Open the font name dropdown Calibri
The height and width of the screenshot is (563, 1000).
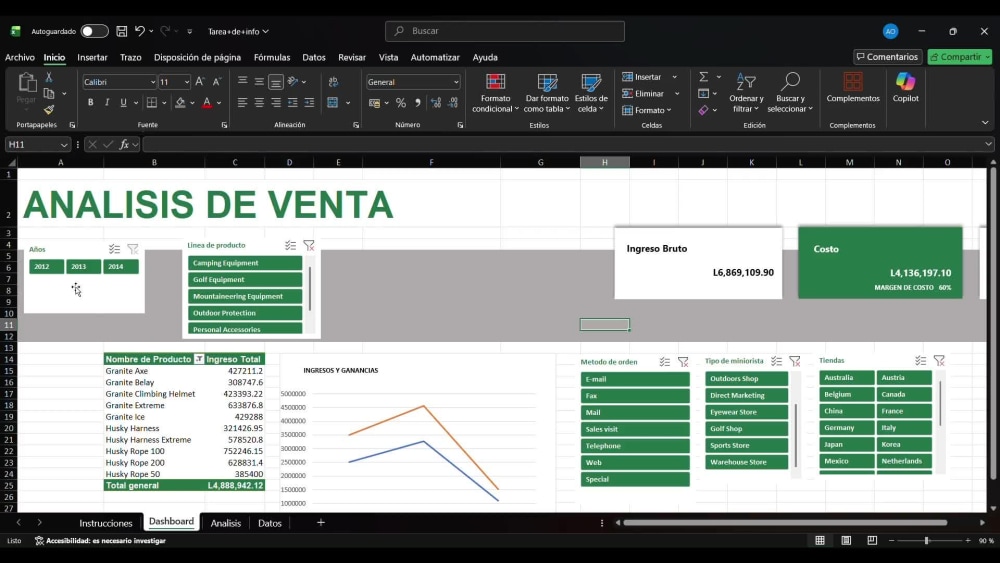pos(152,82)
